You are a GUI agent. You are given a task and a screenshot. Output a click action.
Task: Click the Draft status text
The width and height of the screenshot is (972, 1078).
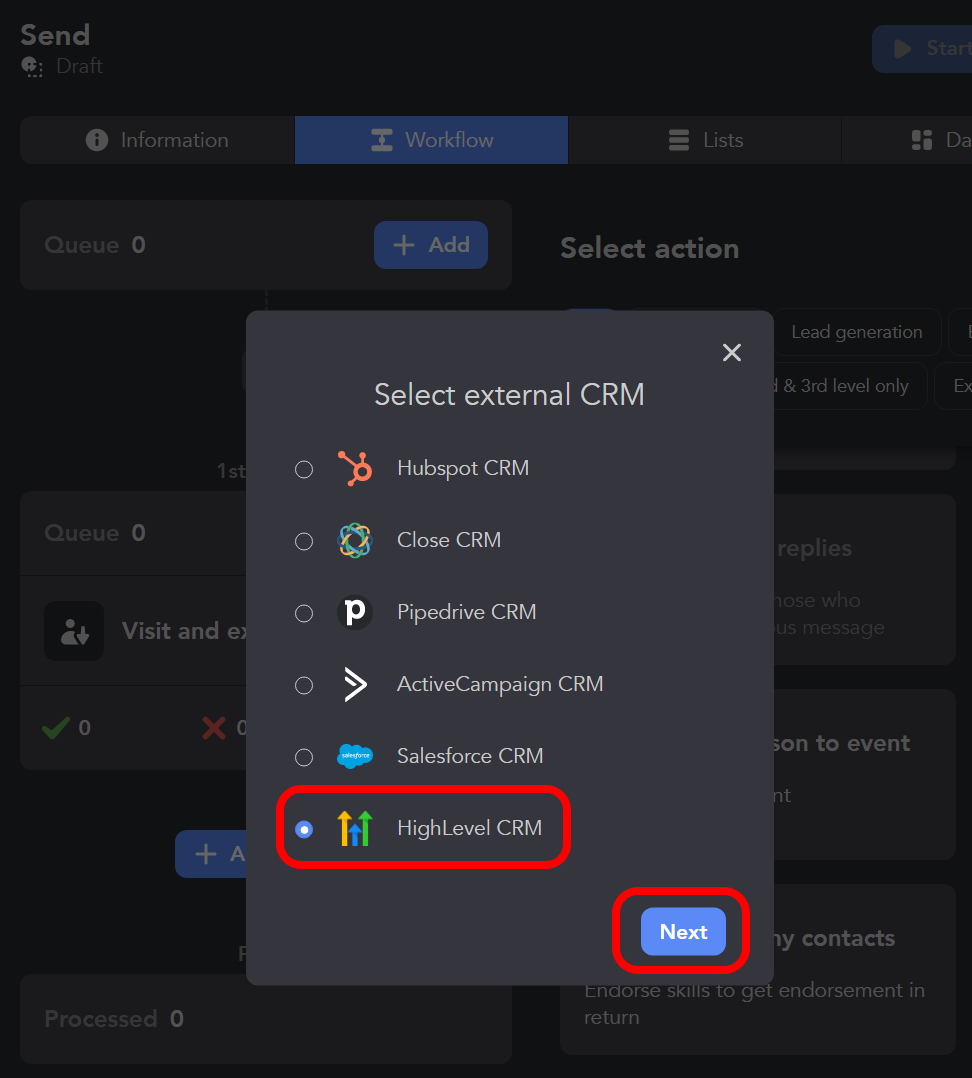tap(79, 67)
